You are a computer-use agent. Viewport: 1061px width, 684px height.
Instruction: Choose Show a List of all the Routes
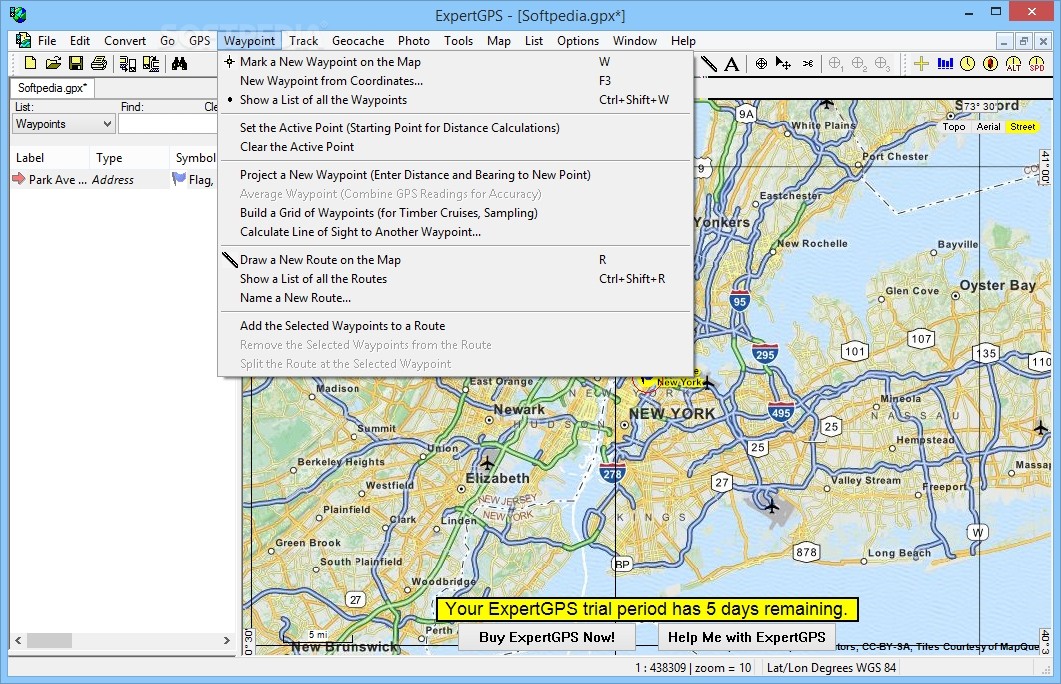(x=455, y=279)
